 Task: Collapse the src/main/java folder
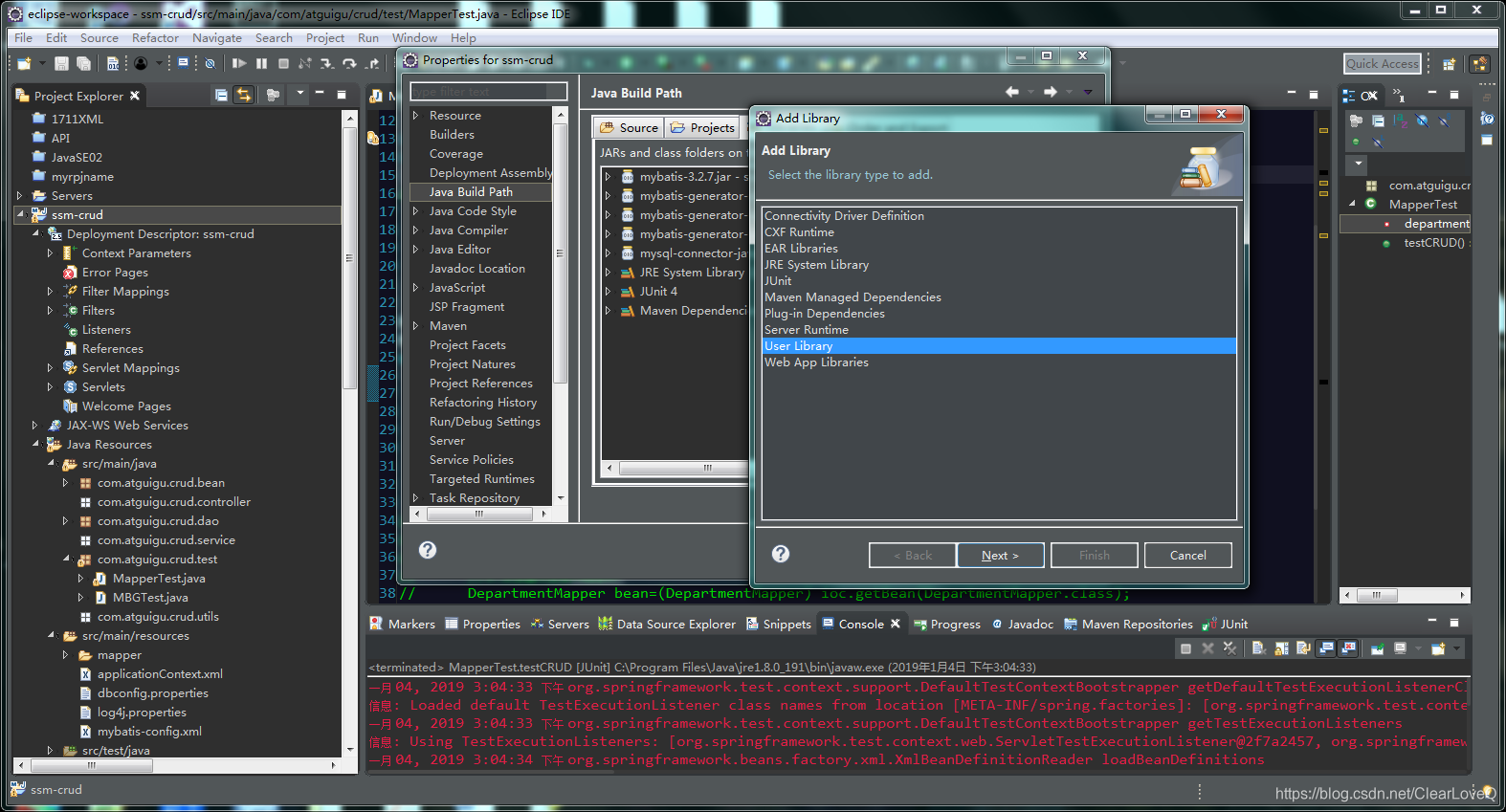point(51,463)
